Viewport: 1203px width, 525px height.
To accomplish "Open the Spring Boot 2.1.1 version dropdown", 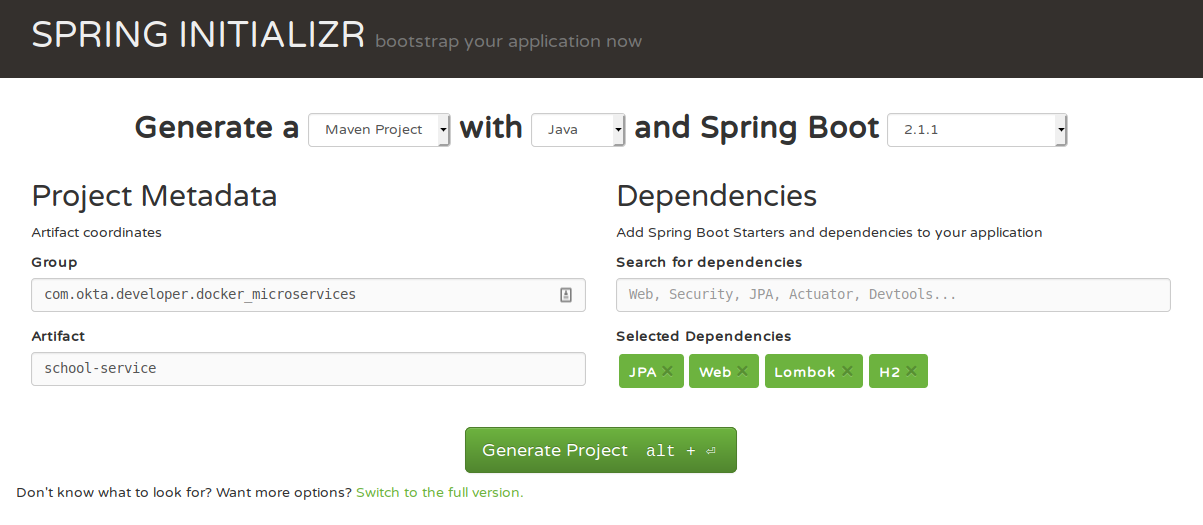I will point(977,130).
